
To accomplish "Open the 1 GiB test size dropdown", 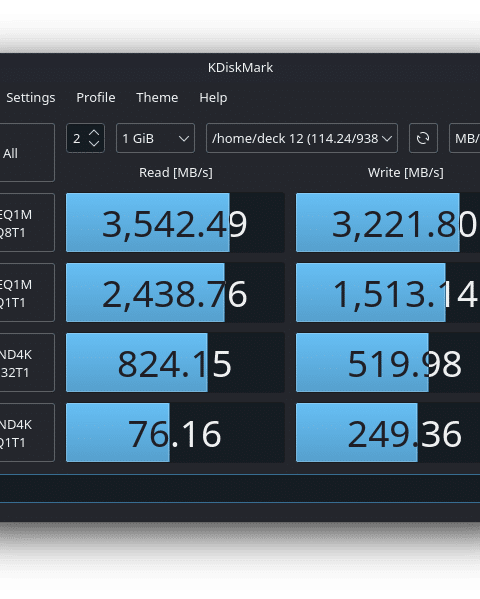I will (155, 138).
